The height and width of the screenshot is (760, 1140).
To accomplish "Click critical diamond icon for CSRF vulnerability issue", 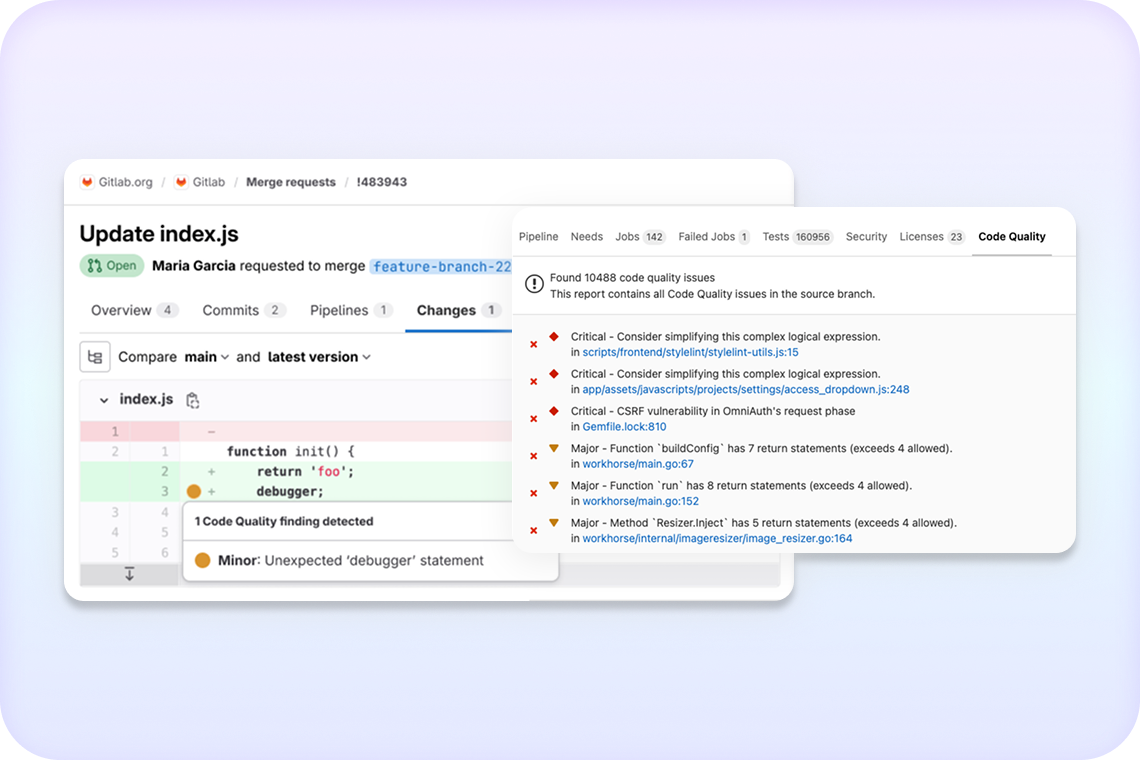I will point(554,411).
